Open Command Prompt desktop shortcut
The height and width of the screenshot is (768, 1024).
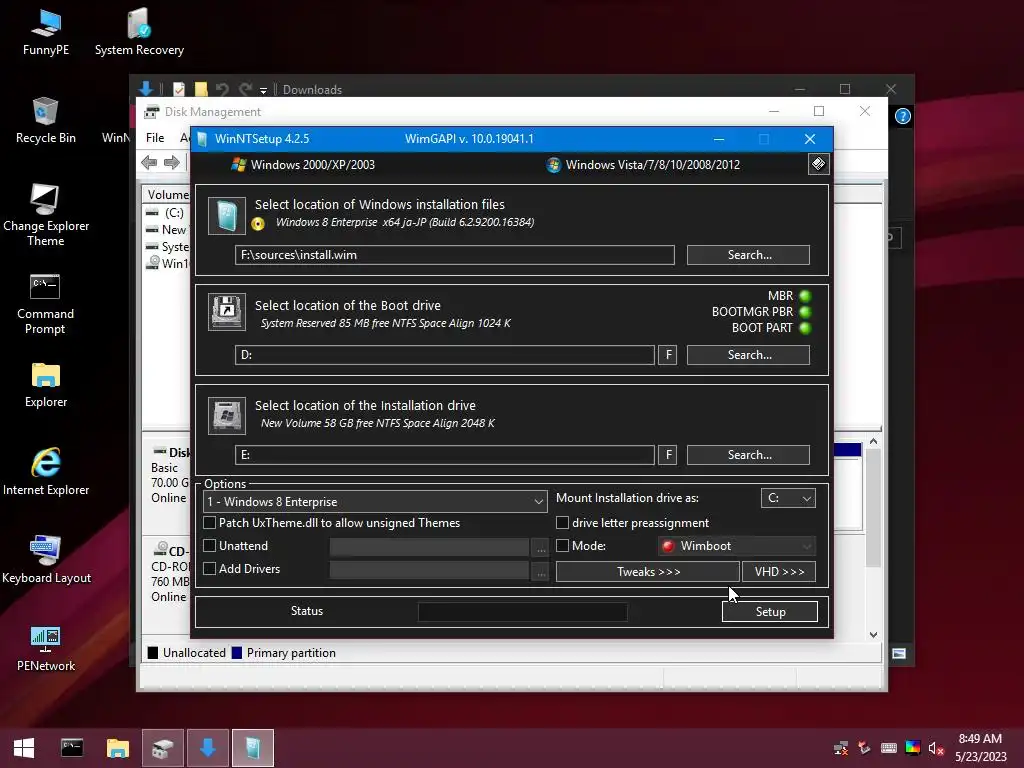45,304
